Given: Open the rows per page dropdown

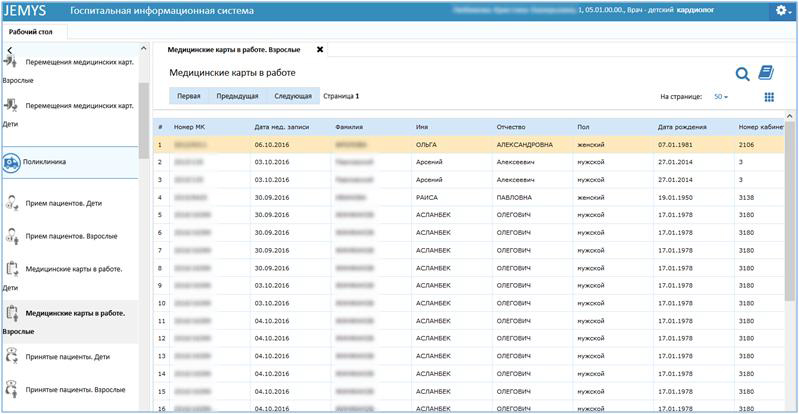Looking at the screenshot, I should [720, 97].
